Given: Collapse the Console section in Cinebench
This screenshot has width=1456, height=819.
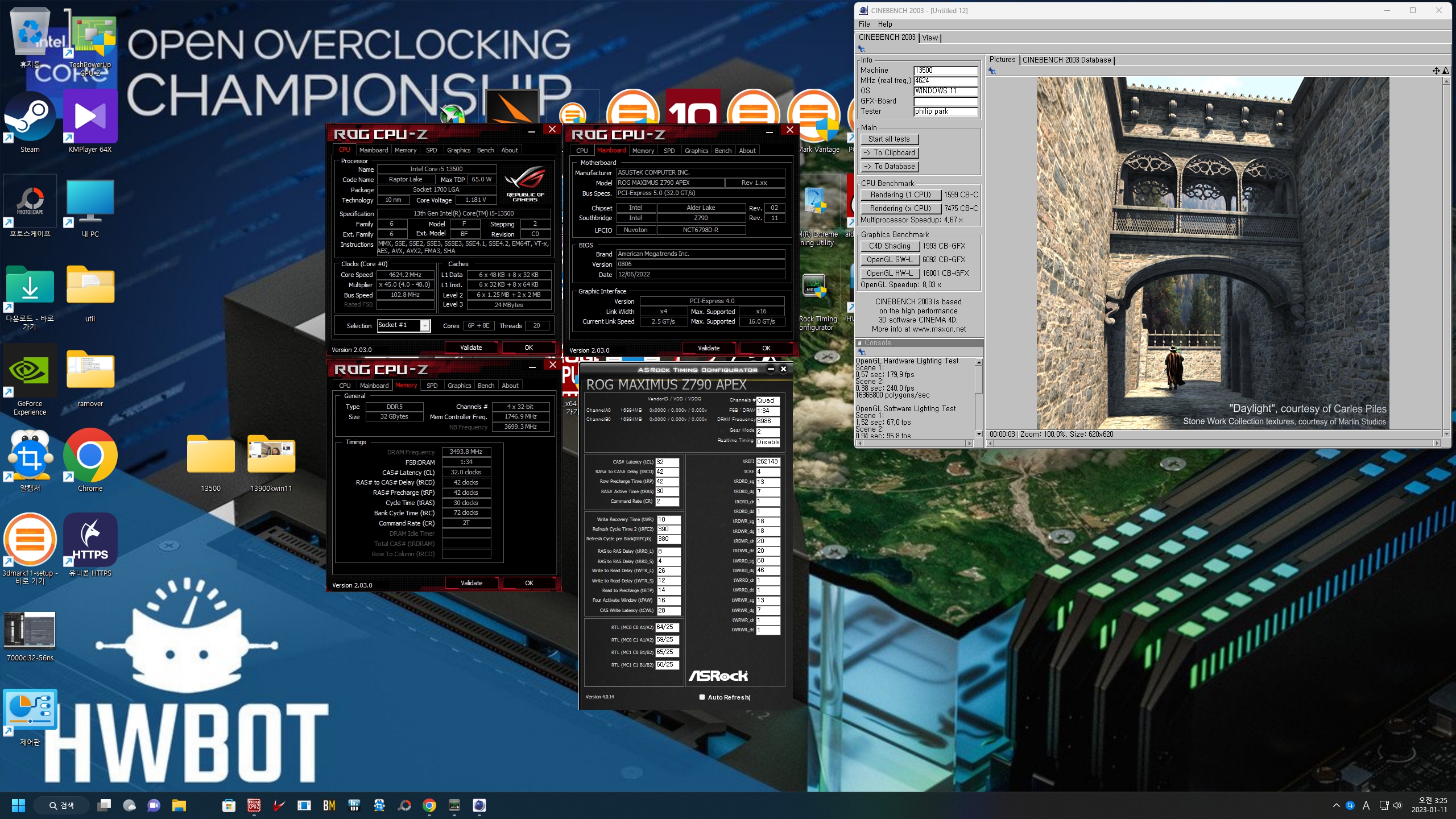Looking at the screenshot, I should tap(860, 343).
